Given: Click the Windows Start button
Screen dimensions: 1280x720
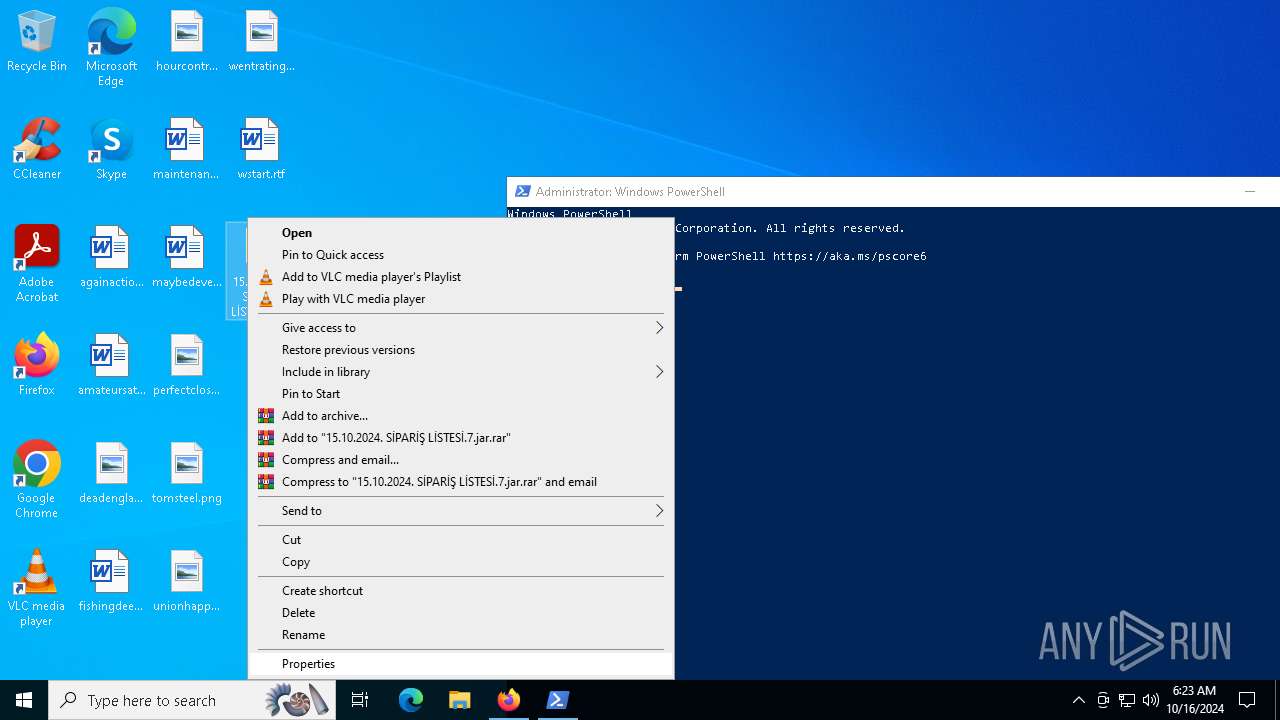Looking at the screenshot, I should pyautogui.click(x=24, y=700).
